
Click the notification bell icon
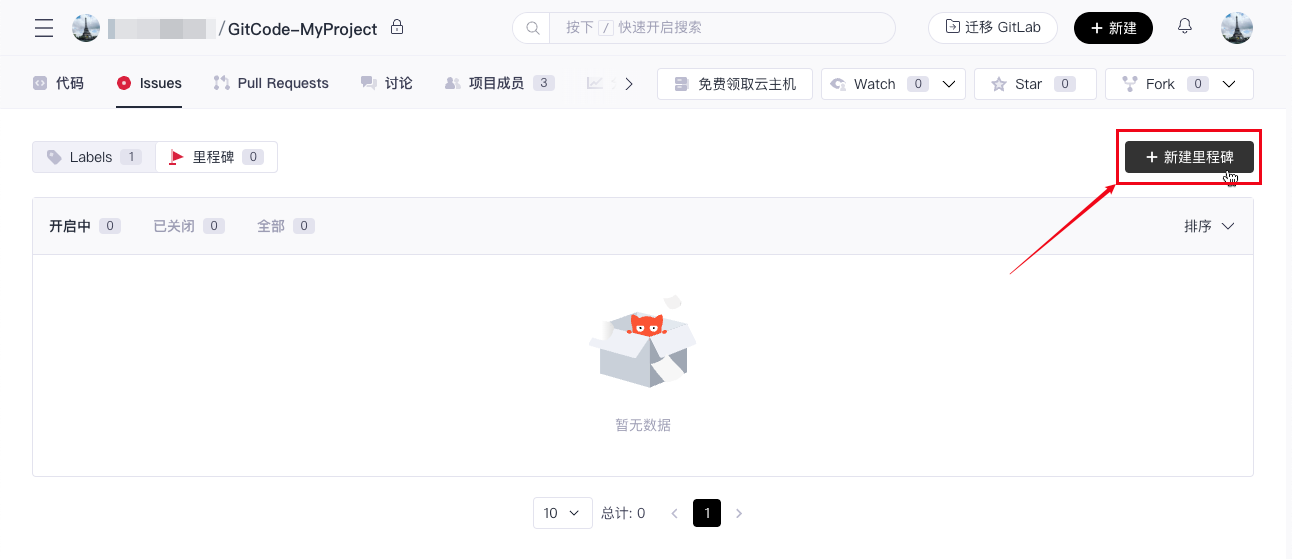[x=1185, y=27]
